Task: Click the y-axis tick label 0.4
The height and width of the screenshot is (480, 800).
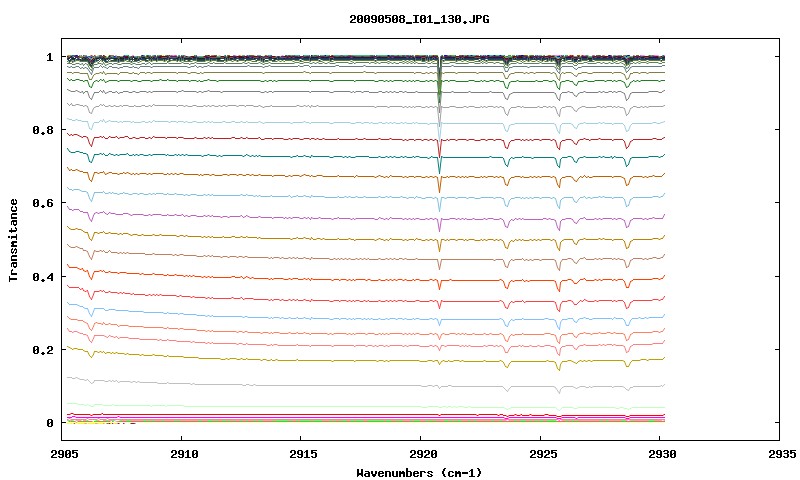Action: pyautogui.click(x=43, y=276)
